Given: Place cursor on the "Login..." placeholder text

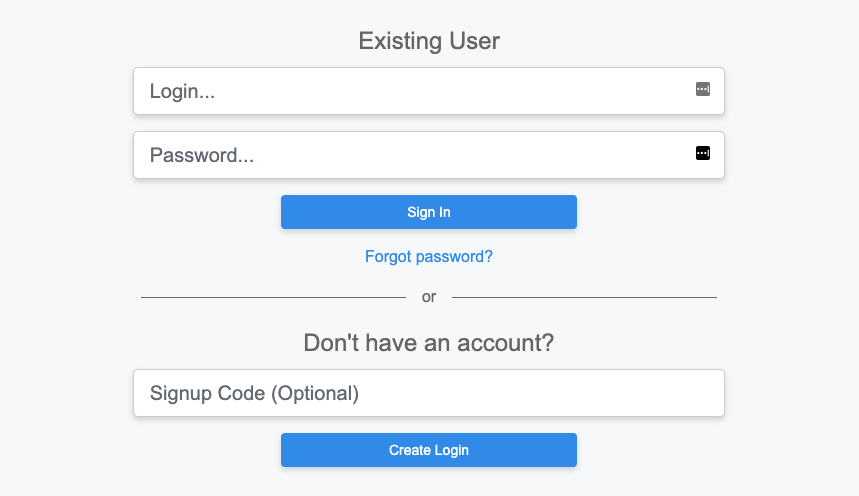Looking at the screenshot, I should pyautogui.click(x=182, y=92).
